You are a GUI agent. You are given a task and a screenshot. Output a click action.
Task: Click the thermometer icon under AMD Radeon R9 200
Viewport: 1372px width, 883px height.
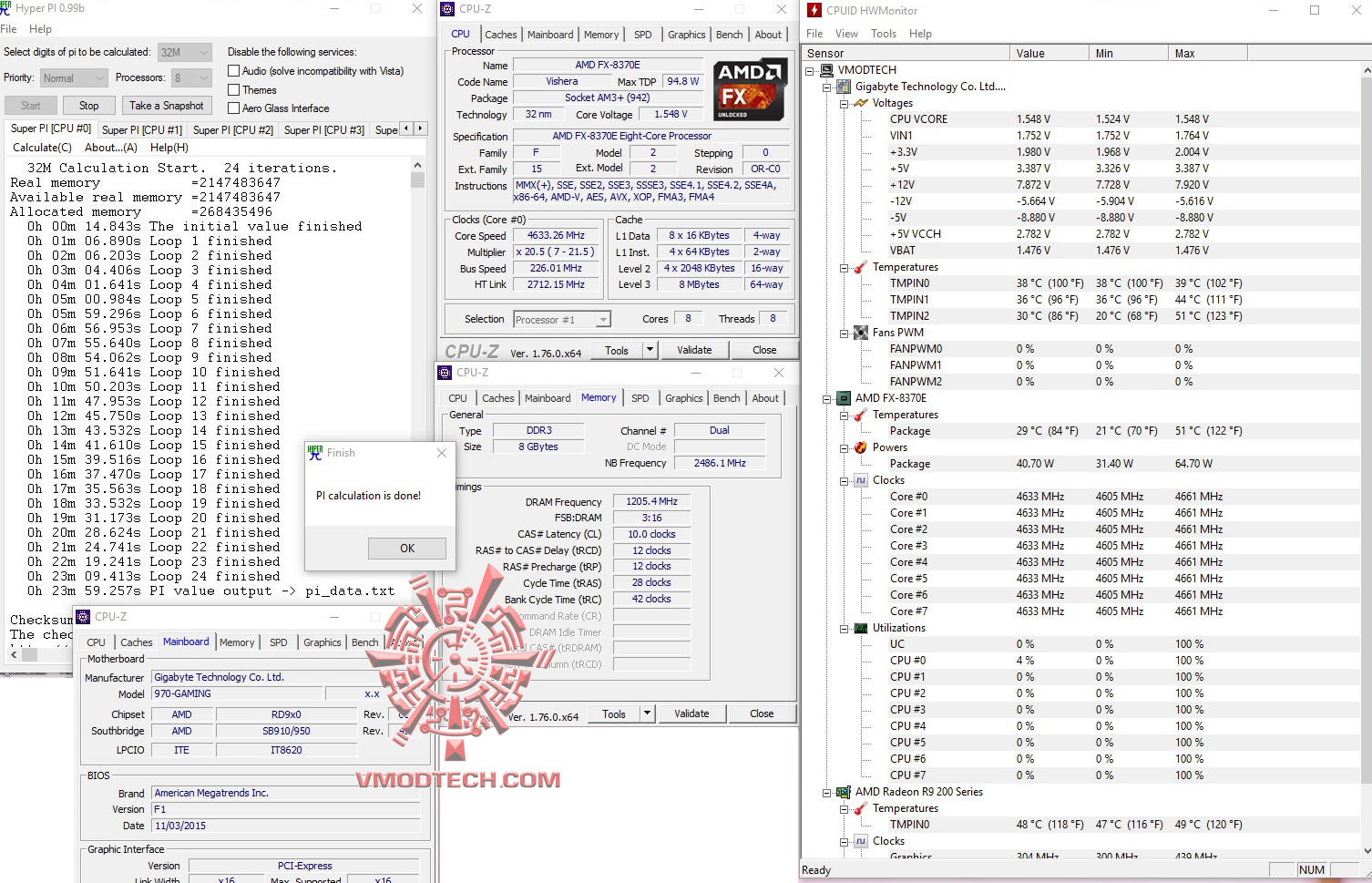(861, 808)
